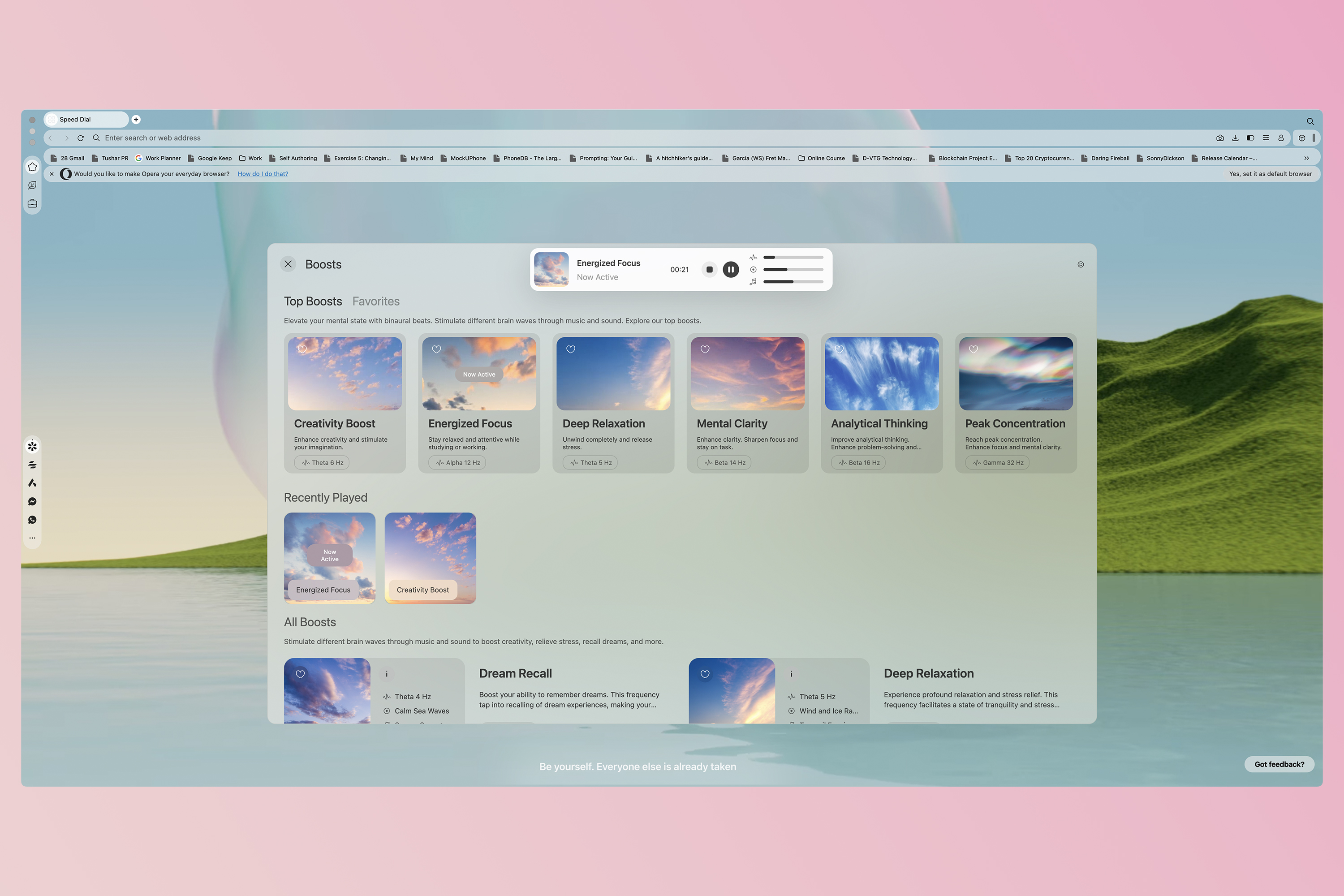Image resolution: width=1344 pixels, height=896 pixels.
Task: Click the volume slider in the player bar
Action: pyautogui.click(x=793, y=282)
